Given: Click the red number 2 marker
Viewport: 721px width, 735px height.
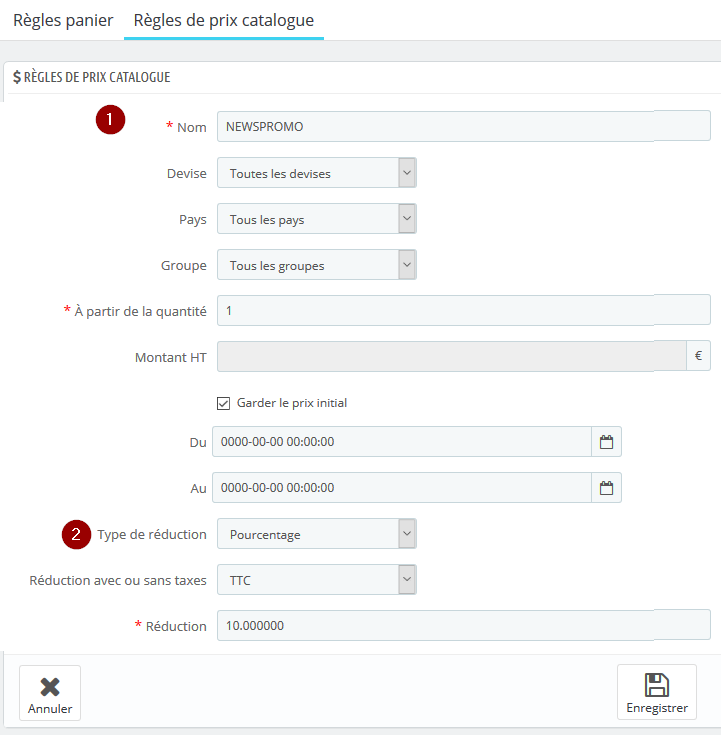Looking at the screenshot, I should click(x=76, y=534).
